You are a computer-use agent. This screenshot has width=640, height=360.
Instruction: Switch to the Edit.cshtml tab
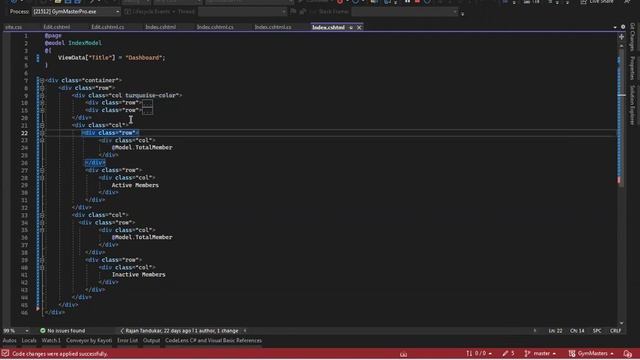57,27
